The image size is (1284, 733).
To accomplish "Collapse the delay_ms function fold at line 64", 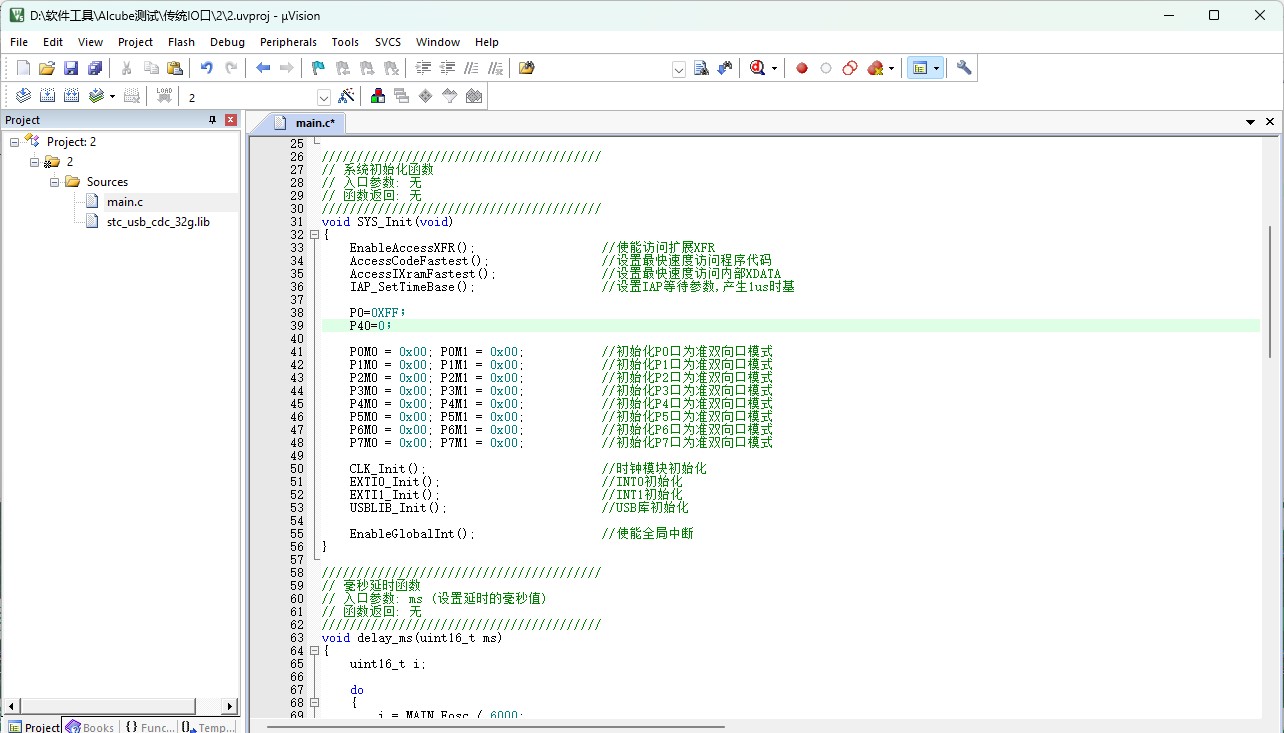I will point(313,651).
